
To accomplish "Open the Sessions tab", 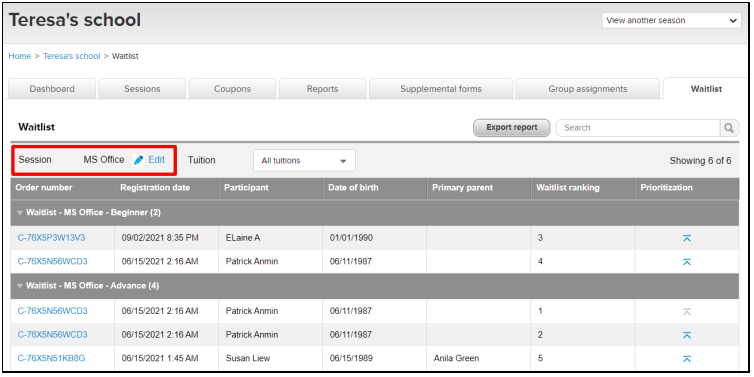I will point(142,89).
